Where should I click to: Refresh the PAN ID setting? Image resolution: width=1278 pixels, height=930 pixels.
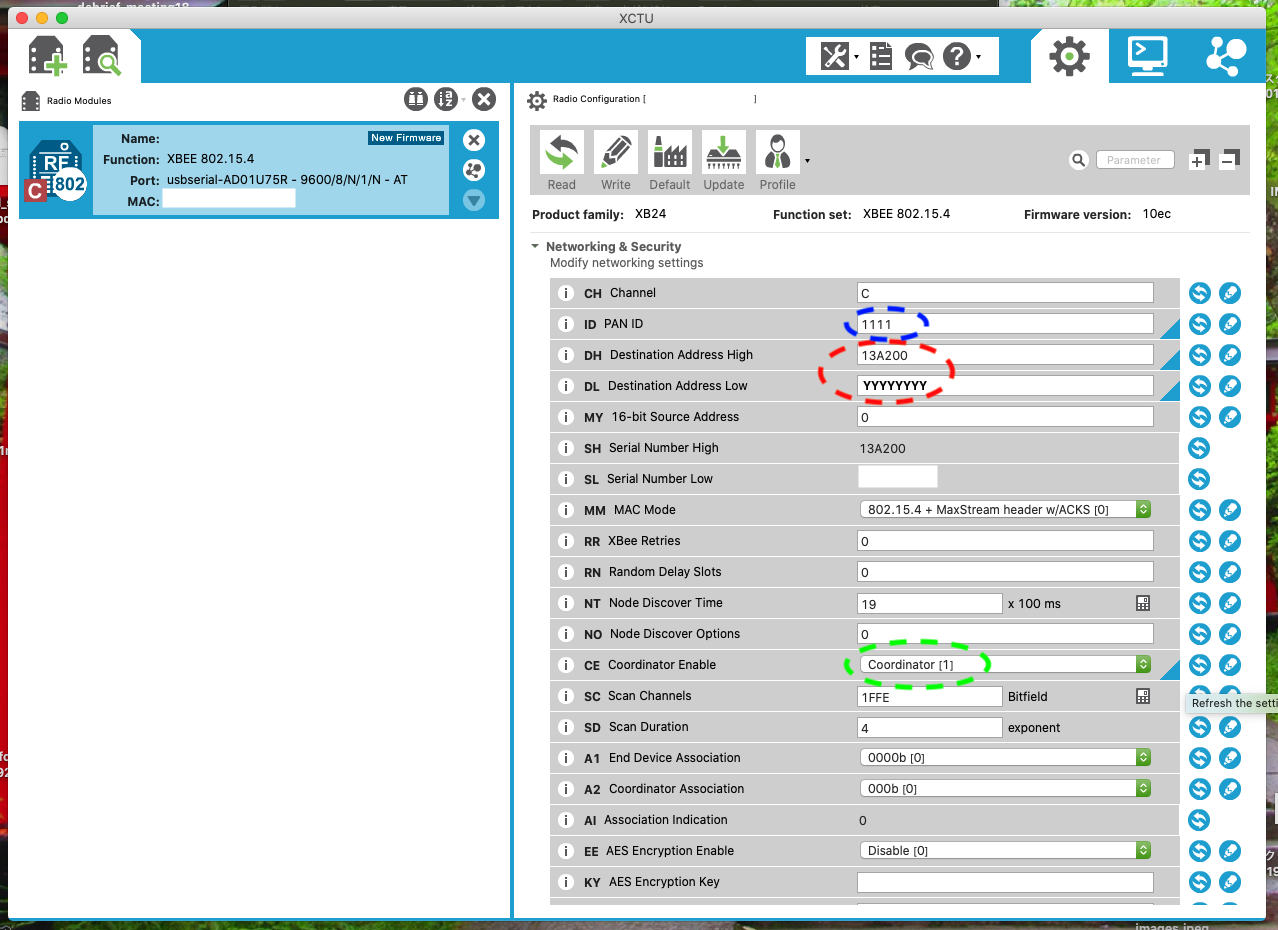point(1199,324)
